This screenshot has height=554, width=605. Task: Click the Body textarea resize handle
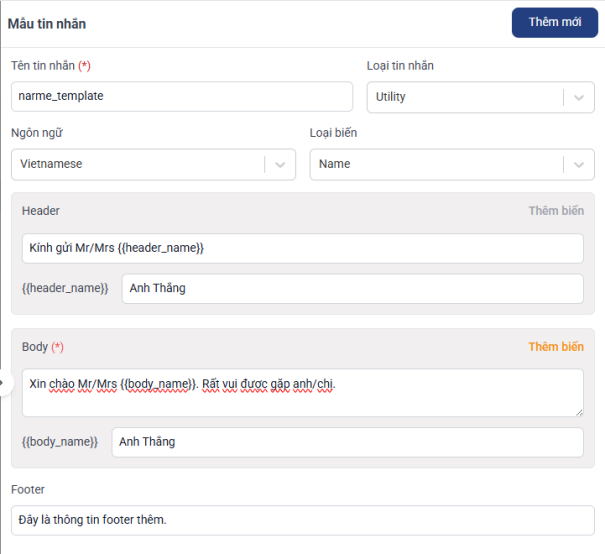(x=579, y=412)
